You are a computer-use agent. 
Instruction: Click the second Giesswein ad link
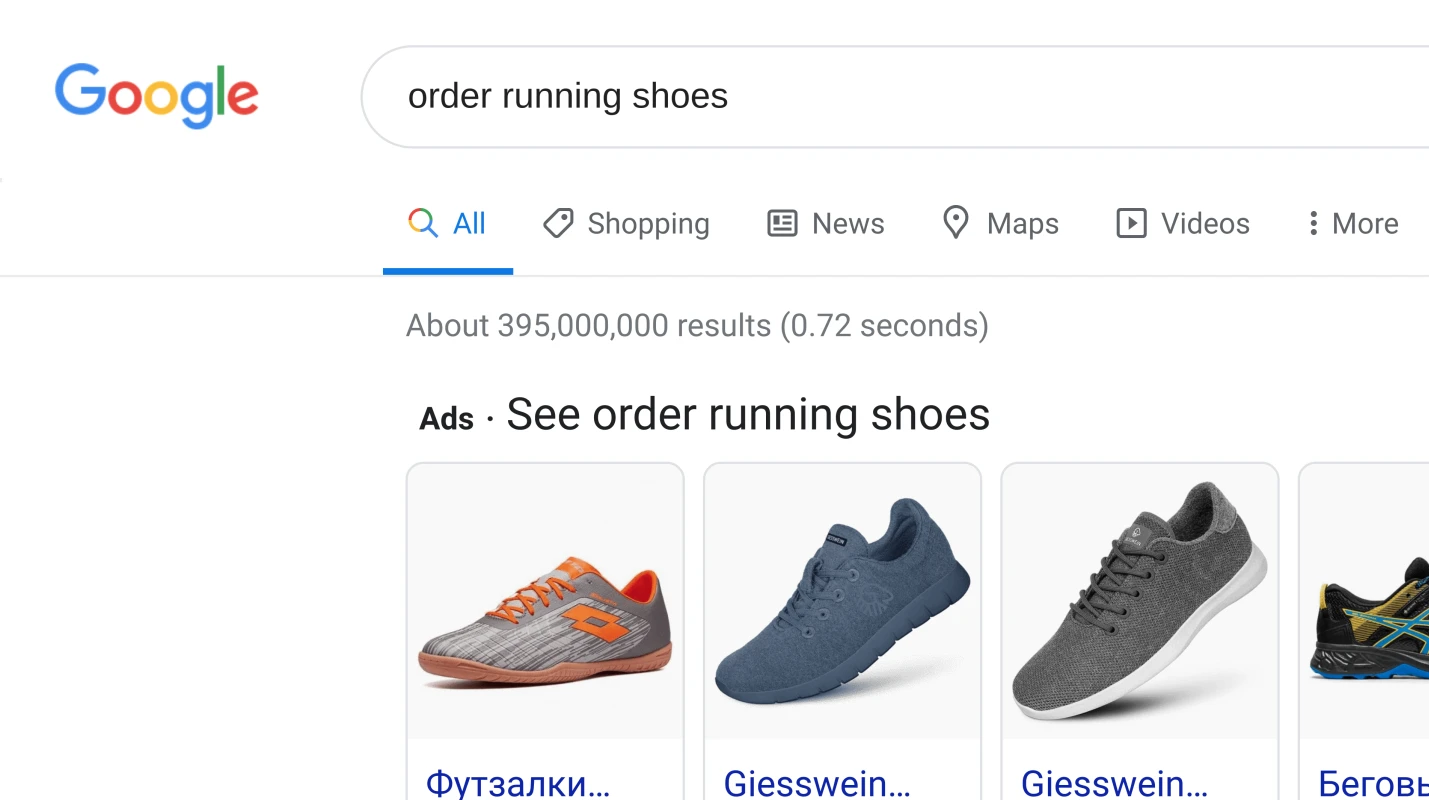pyautogui.click(x=1113, y=783)
